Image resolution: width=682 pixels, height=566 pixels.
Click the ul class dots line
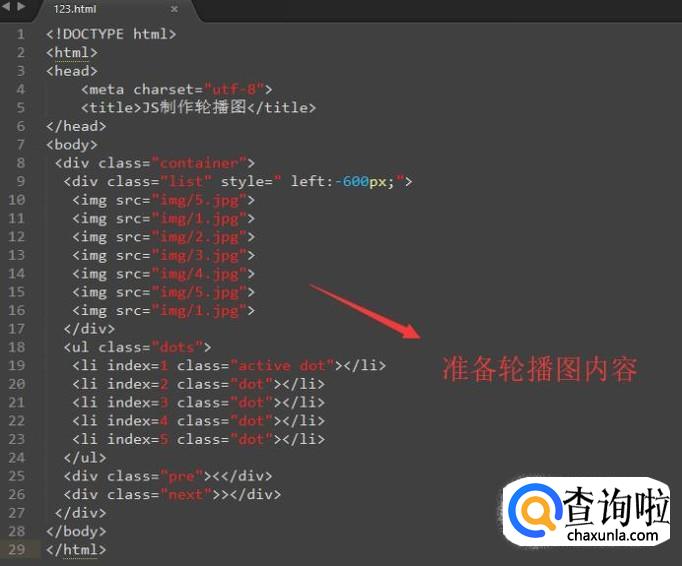tap(137, 347)
